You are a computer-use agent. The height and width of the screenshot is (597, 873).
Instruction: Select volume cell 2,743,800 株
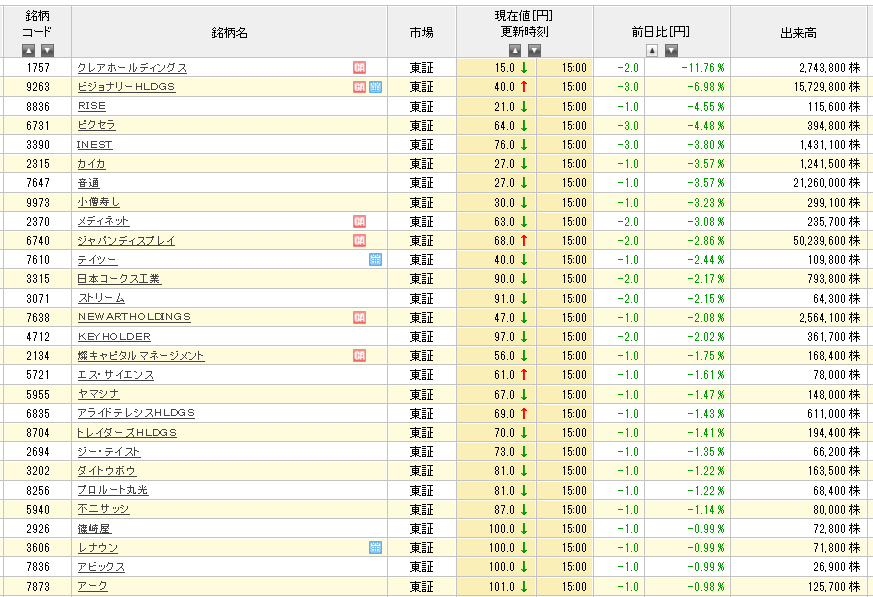(x=799, y=67)
